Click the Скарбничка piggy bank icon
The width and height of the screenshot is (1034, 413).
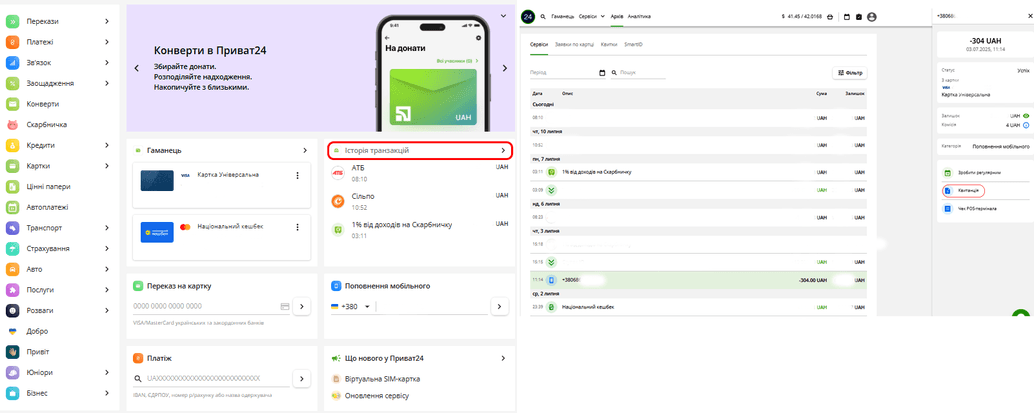point(13,125)
